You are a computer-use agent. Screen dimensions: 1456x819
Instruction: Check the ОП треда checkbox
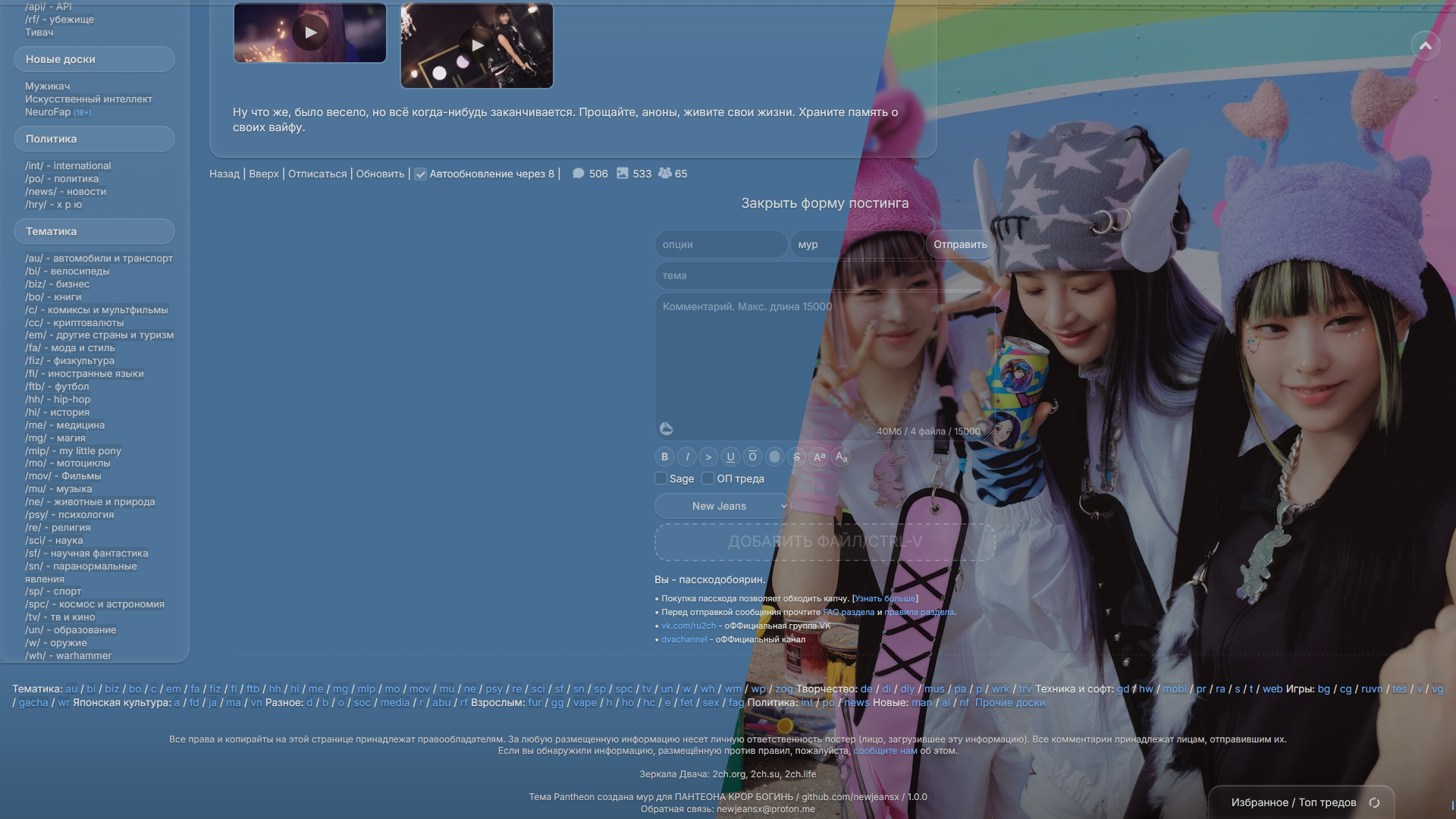pos(708,479)
